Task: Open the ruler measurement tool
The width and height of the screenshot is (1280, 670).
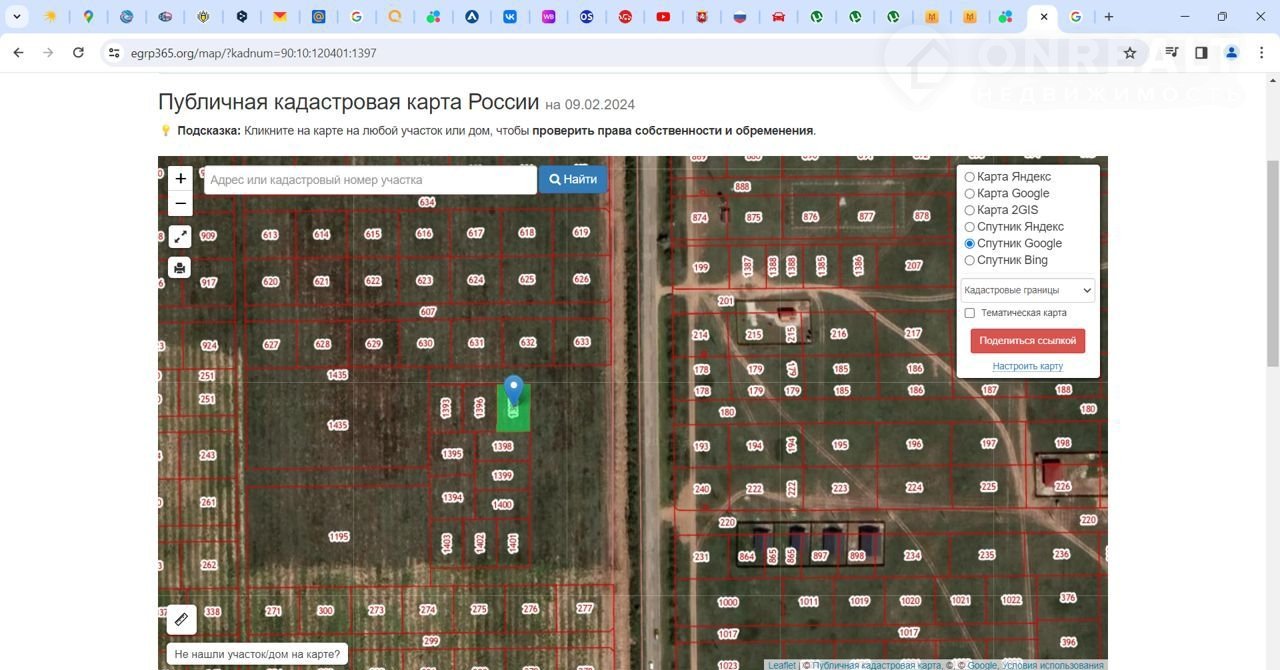Action: pos(181,620)
